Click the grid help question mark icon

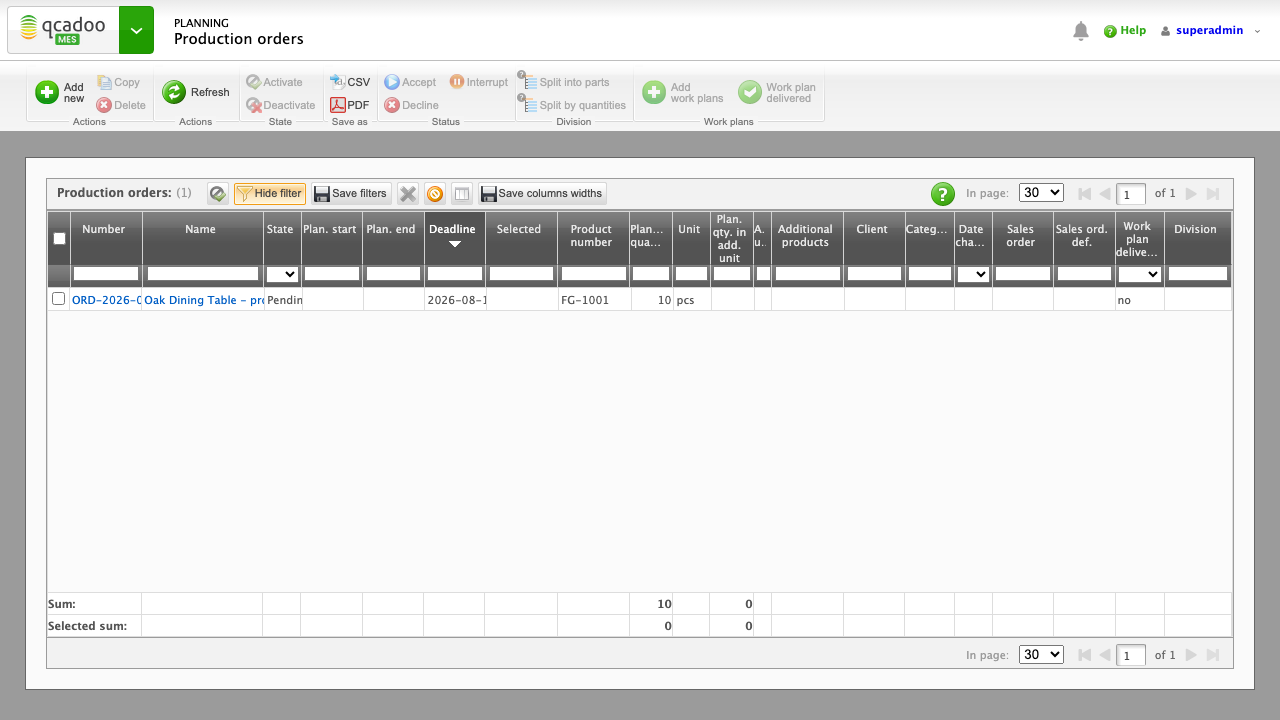943,194
